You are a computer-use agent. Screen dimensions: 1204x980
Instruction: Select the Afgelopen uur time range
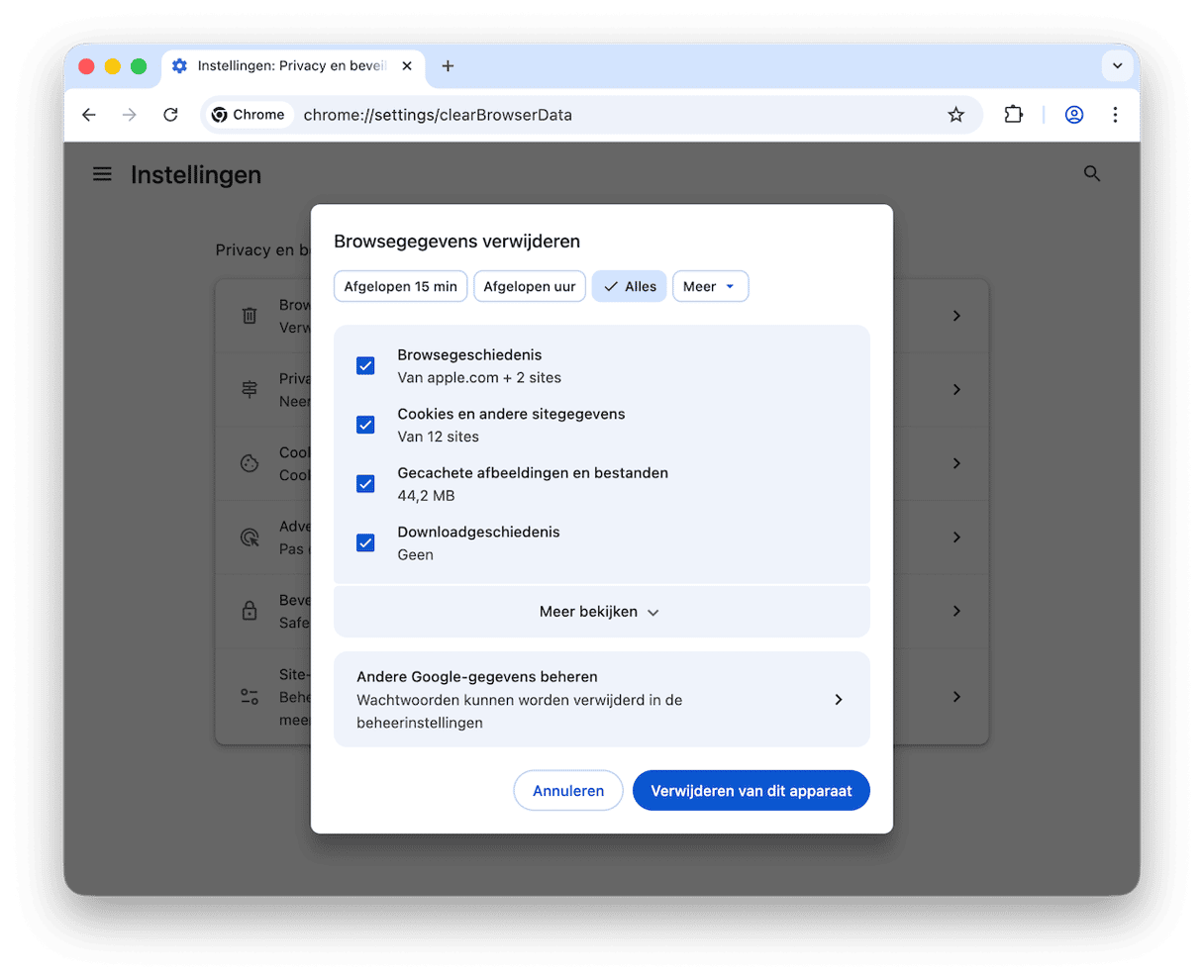click(530, 287)
